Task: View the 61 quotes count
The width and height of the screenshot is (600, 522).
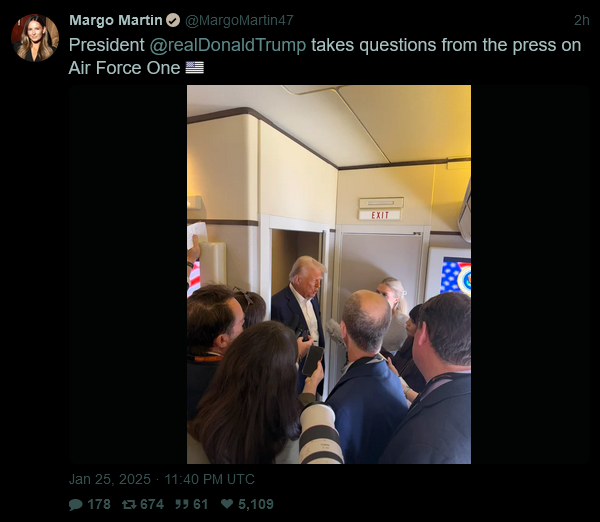Action: (201, 504)
